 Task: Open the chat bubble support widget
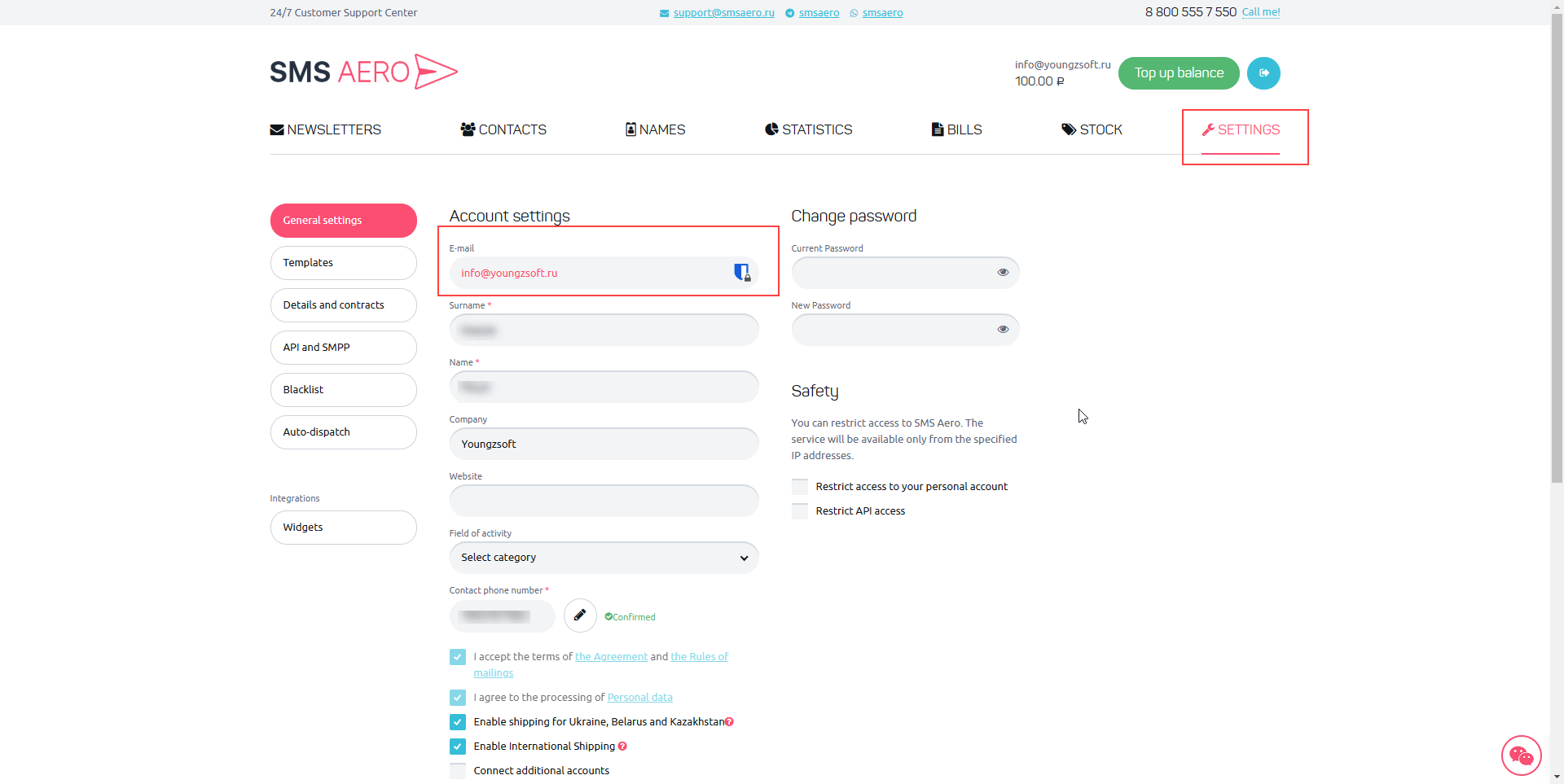click(1521, 756)
